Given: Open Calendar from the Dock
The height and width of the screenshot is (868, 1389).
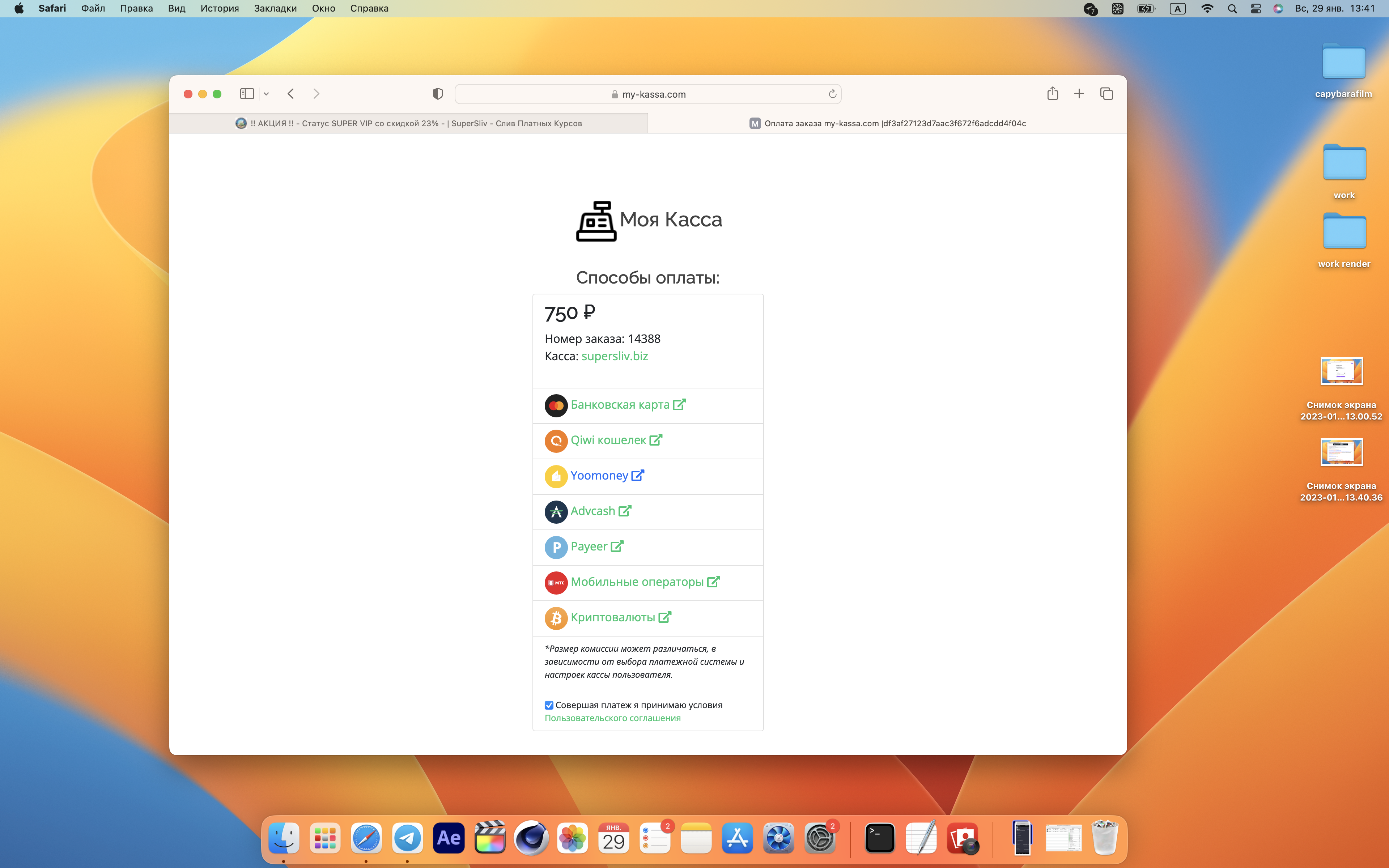Looking at the screenshot, I should [x=613, y=838].
